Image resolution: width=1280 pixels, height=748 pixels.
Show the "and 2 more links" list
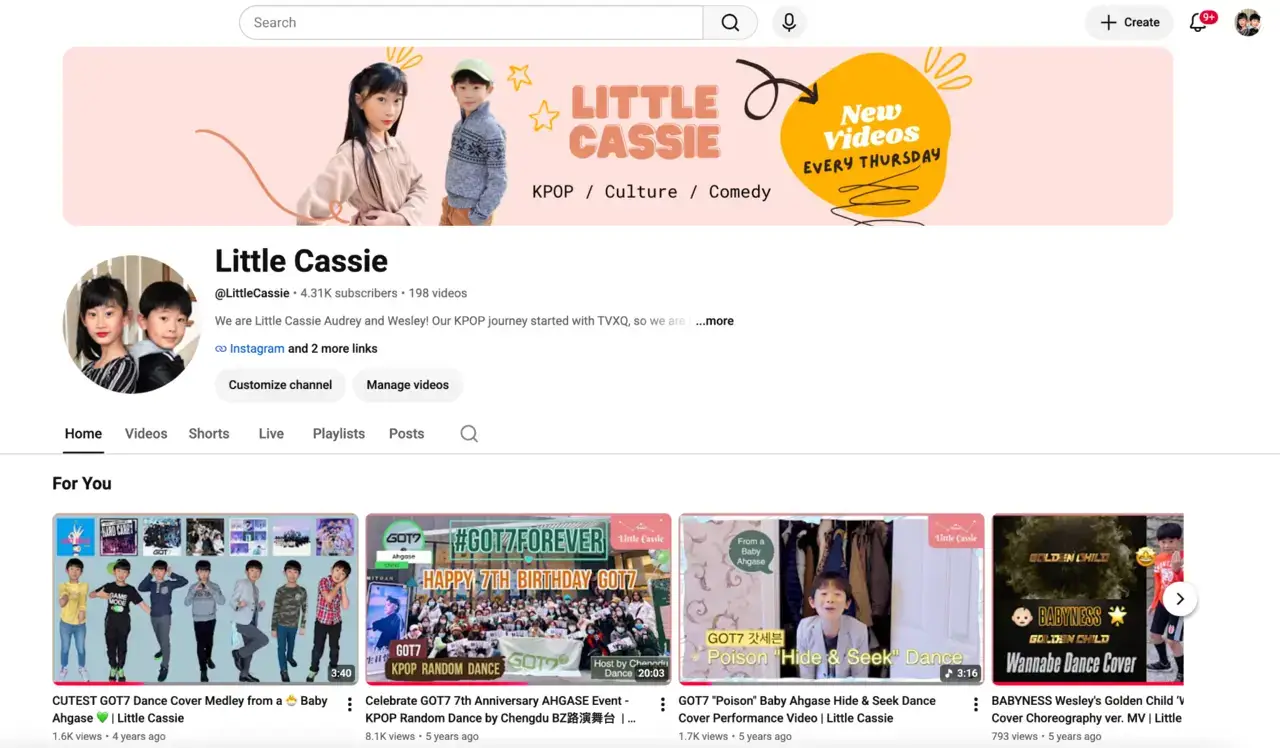[333, 349]
